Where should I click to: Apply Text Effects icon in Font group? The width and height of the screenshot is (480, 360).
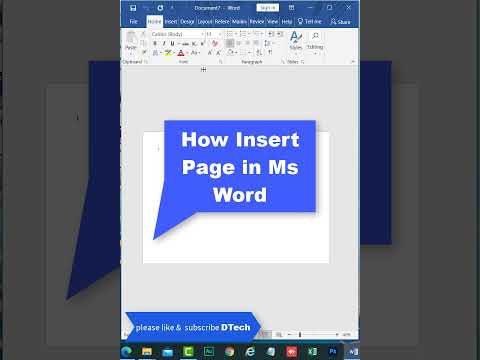155,53
